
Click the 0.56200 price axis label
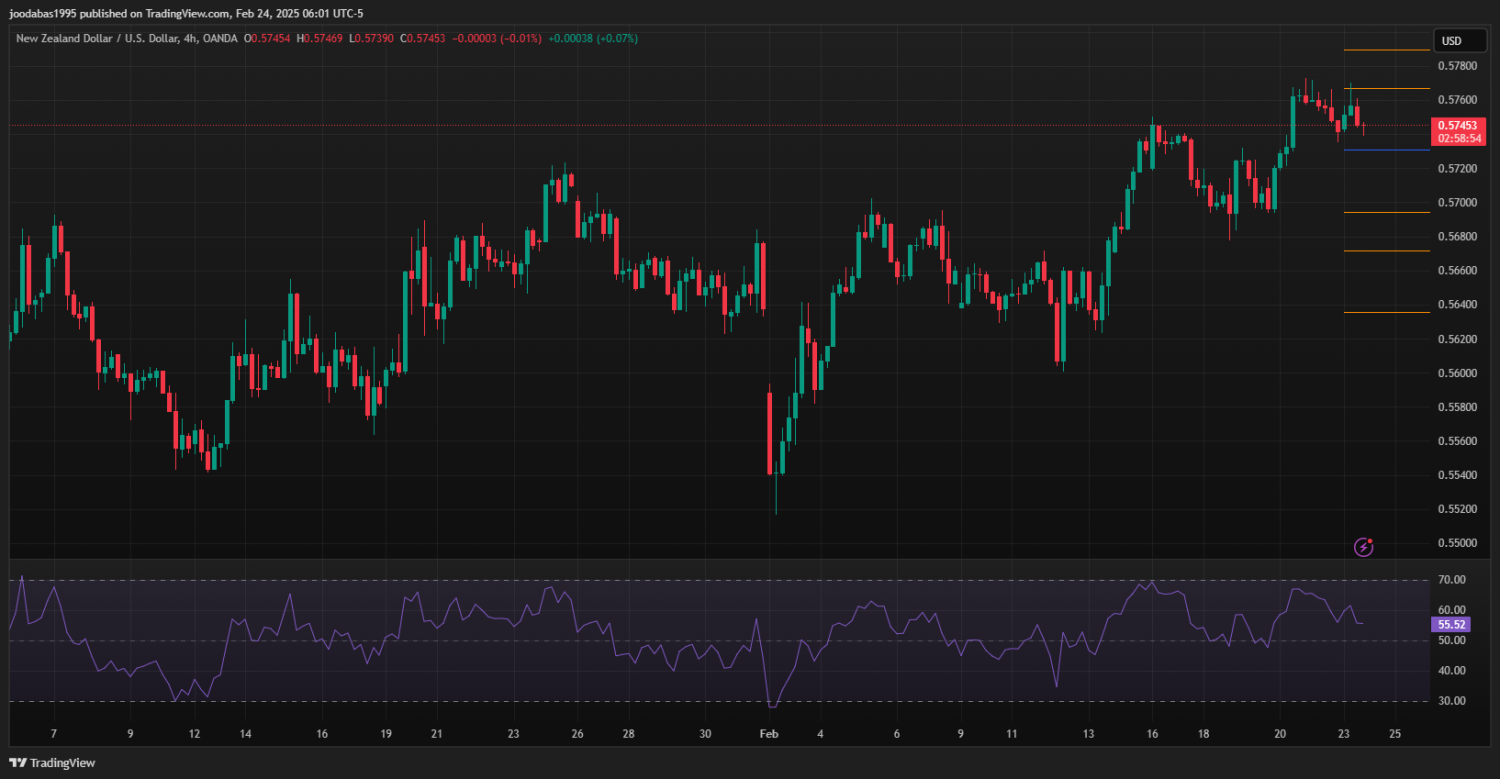click(1457, 339)
